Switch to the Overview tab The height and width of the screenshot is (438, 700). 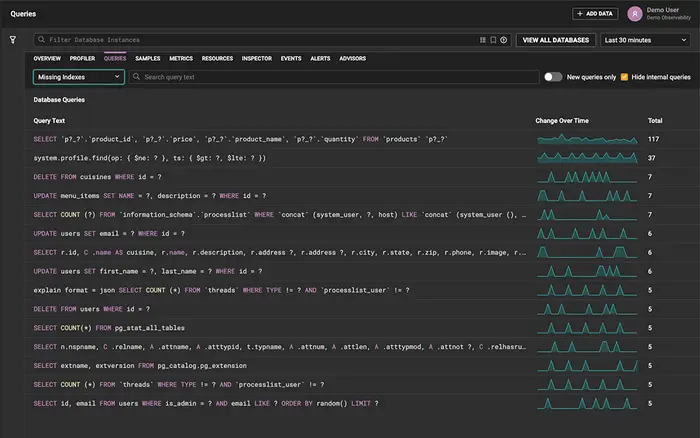coord(47,58)
